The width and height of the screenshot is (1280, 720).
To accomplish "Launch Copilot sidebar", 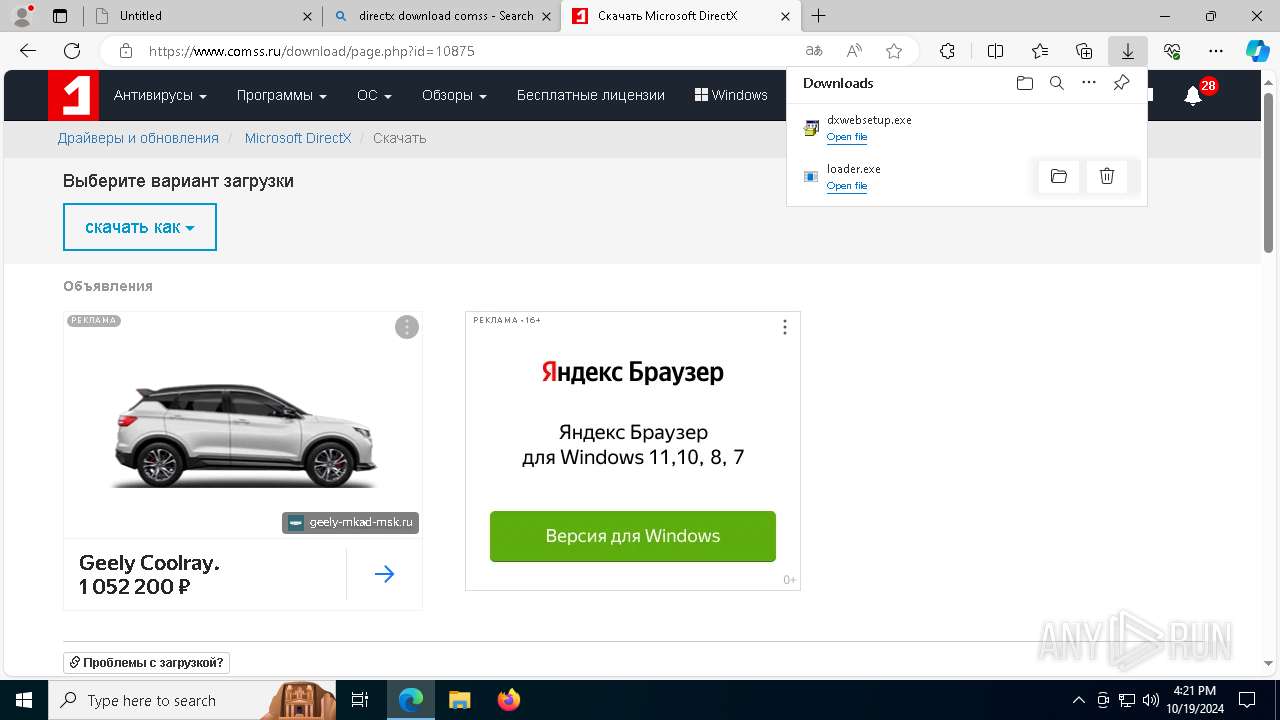I will tap(1257, 51).
